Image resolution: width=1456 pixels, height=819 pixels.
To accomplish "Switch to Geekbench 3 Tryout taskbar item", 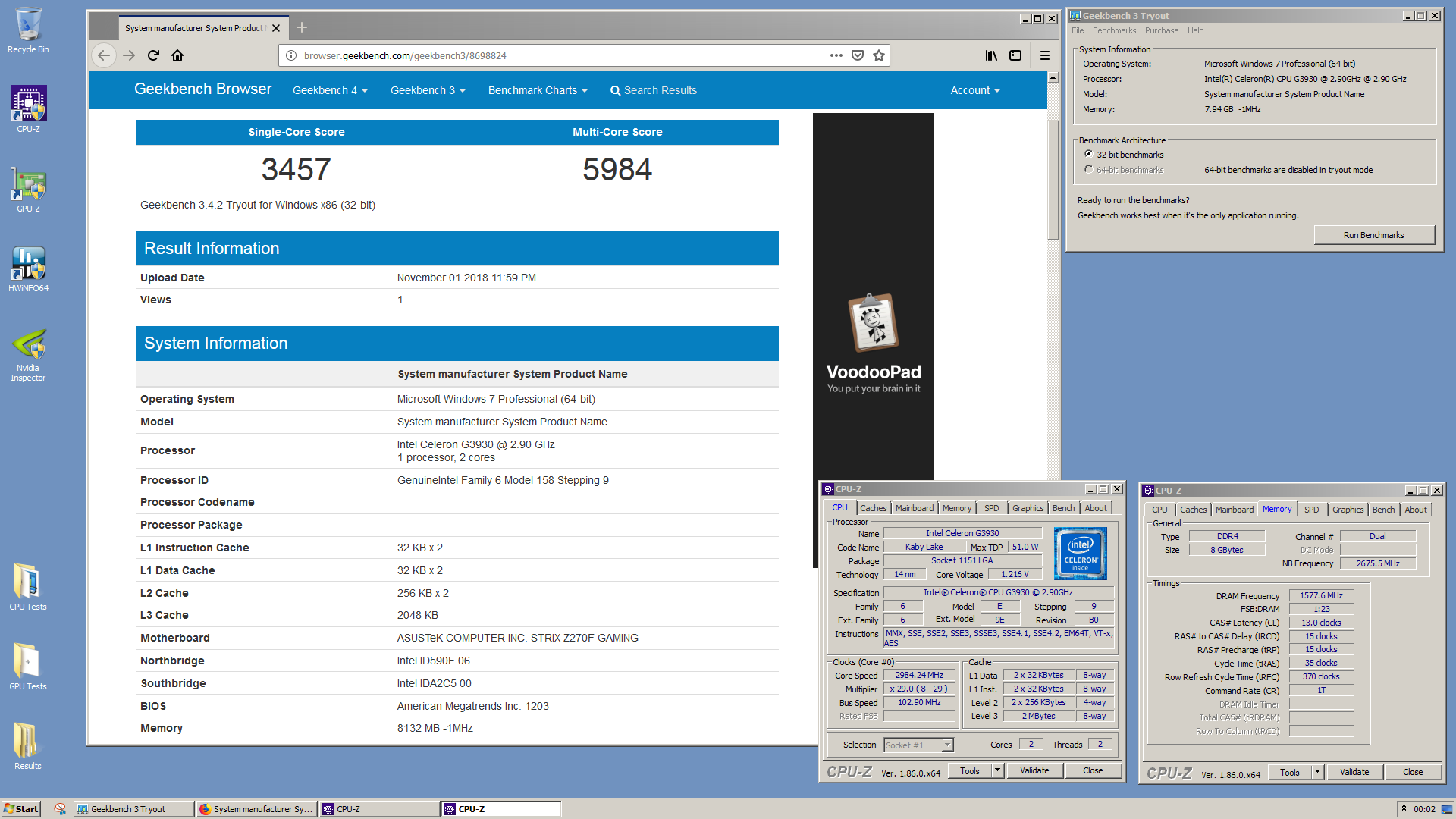I will coord(133,809).
